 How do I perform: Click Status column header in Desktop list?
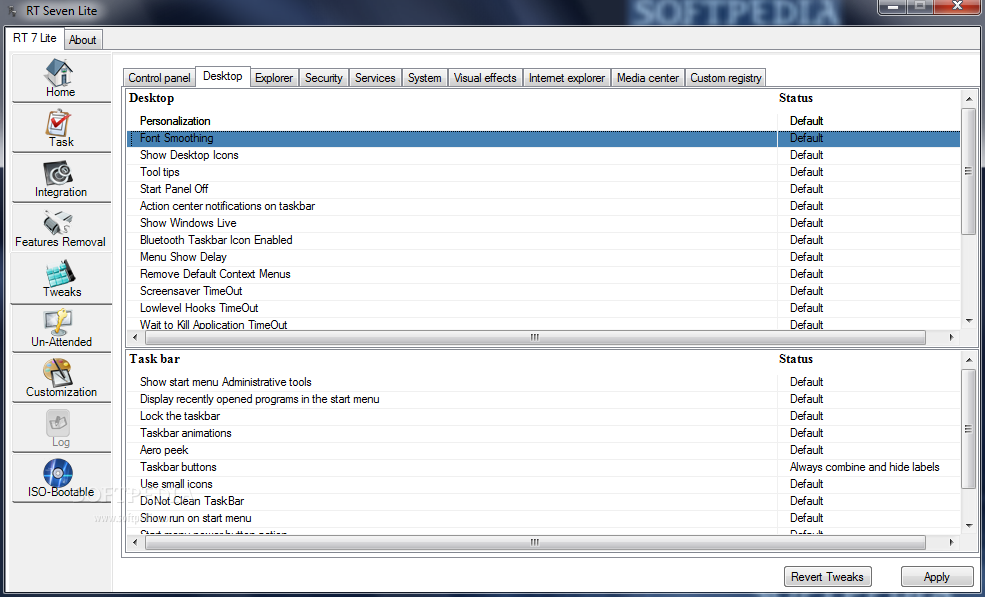[x=796, y=98]
